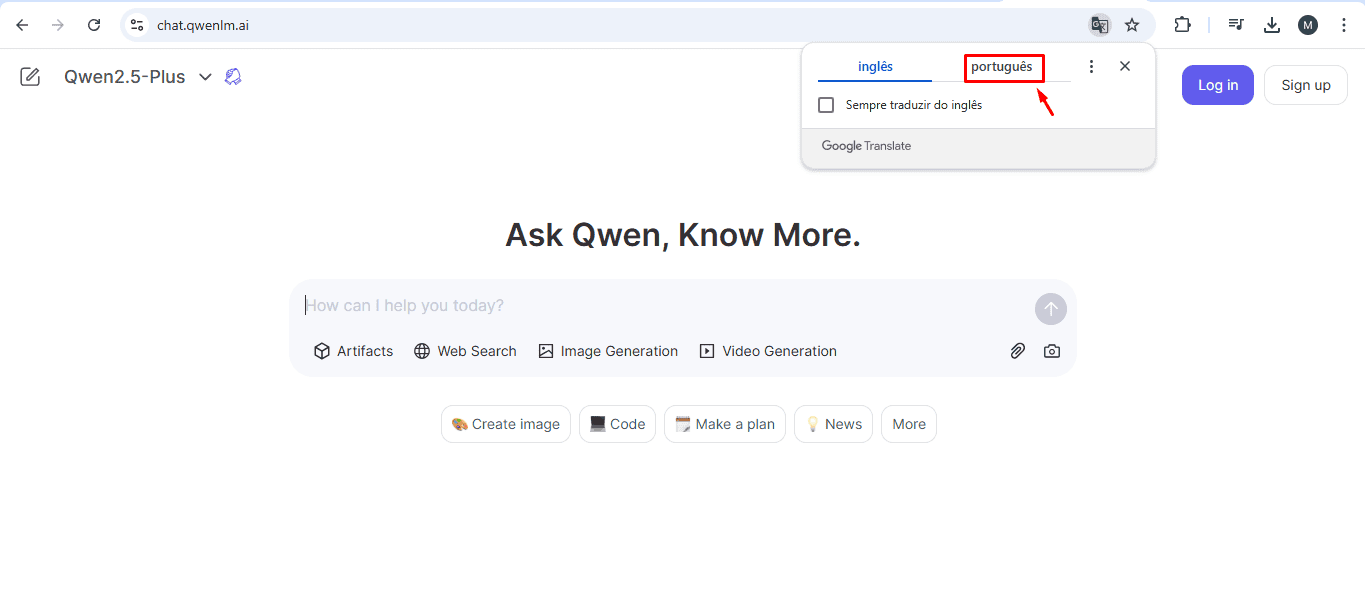Click the Sign up button
This screenshot has height=614, width=1365.
1306,85
